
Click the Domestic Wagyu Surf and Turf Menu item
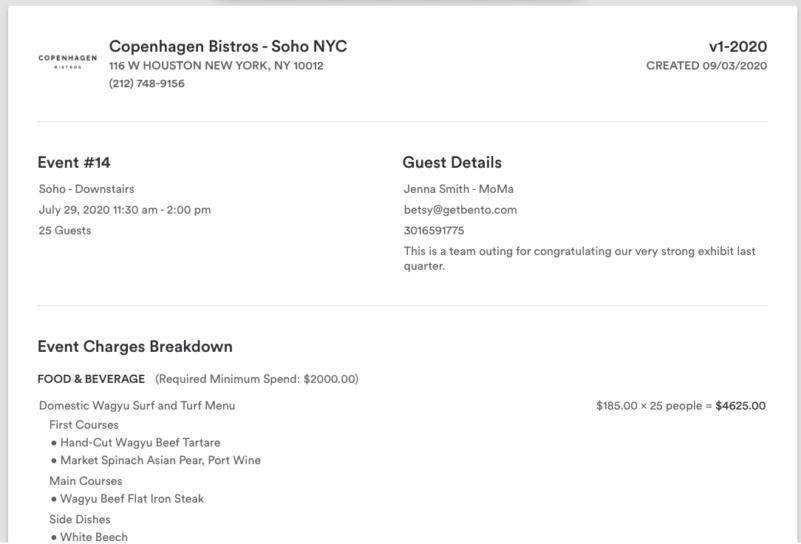[137, 406]
